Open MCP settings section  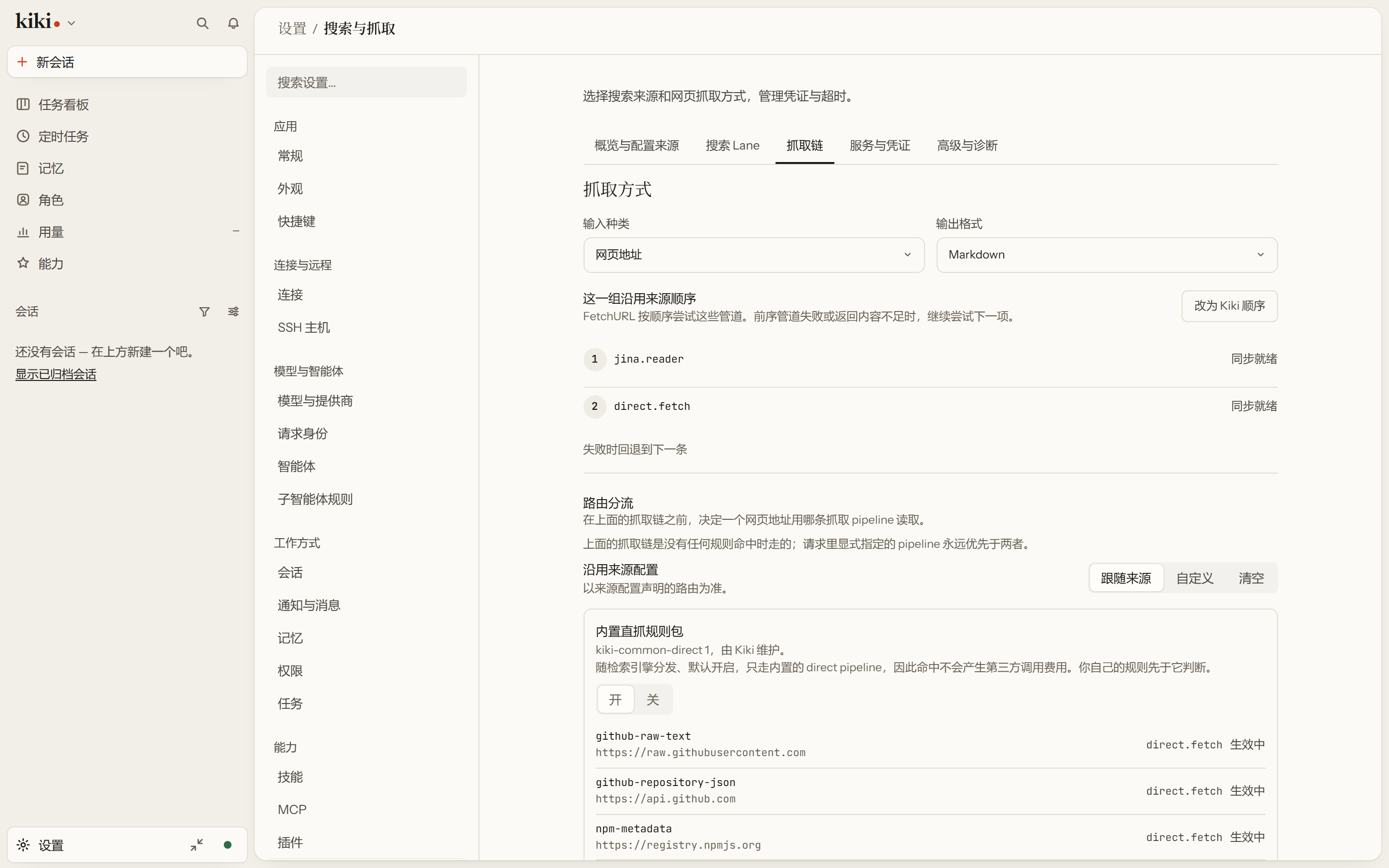click(x=366, y=810)
